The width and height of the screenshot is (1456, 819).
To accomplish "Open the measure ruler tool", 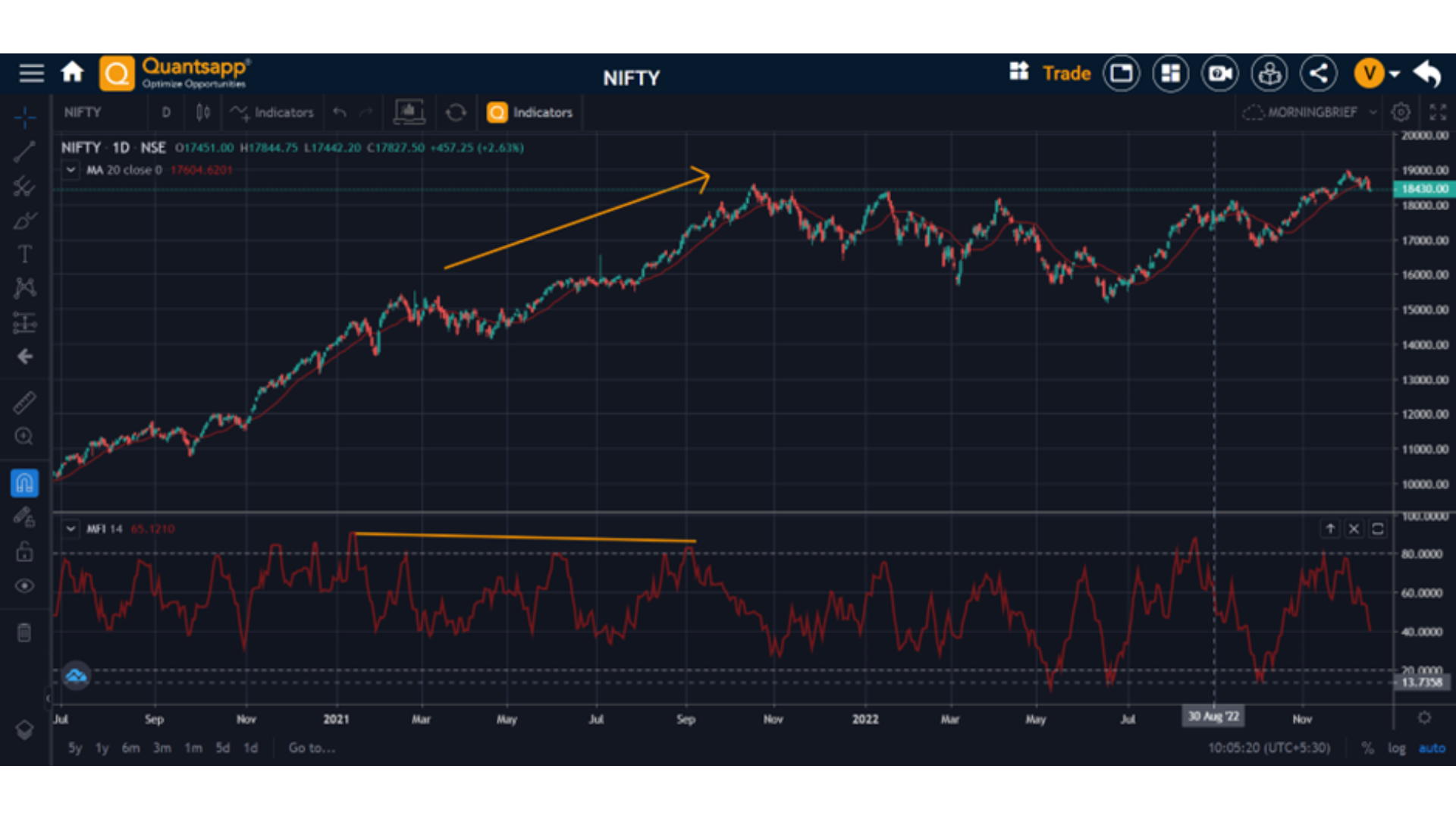I will tap(24, 402).
